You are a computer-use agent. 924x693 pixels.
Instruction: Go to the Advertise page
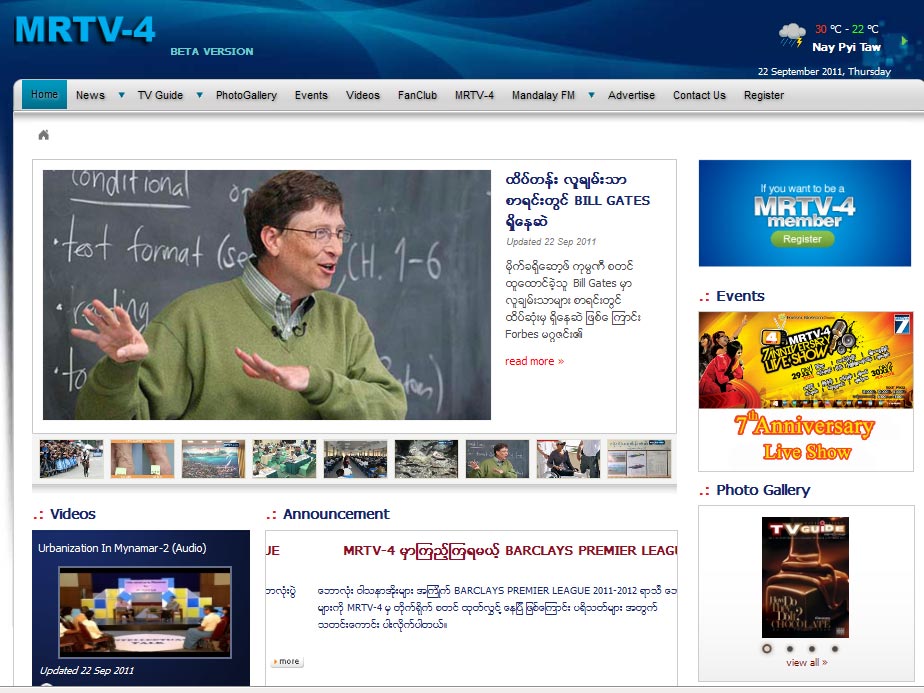coord(631,95)
